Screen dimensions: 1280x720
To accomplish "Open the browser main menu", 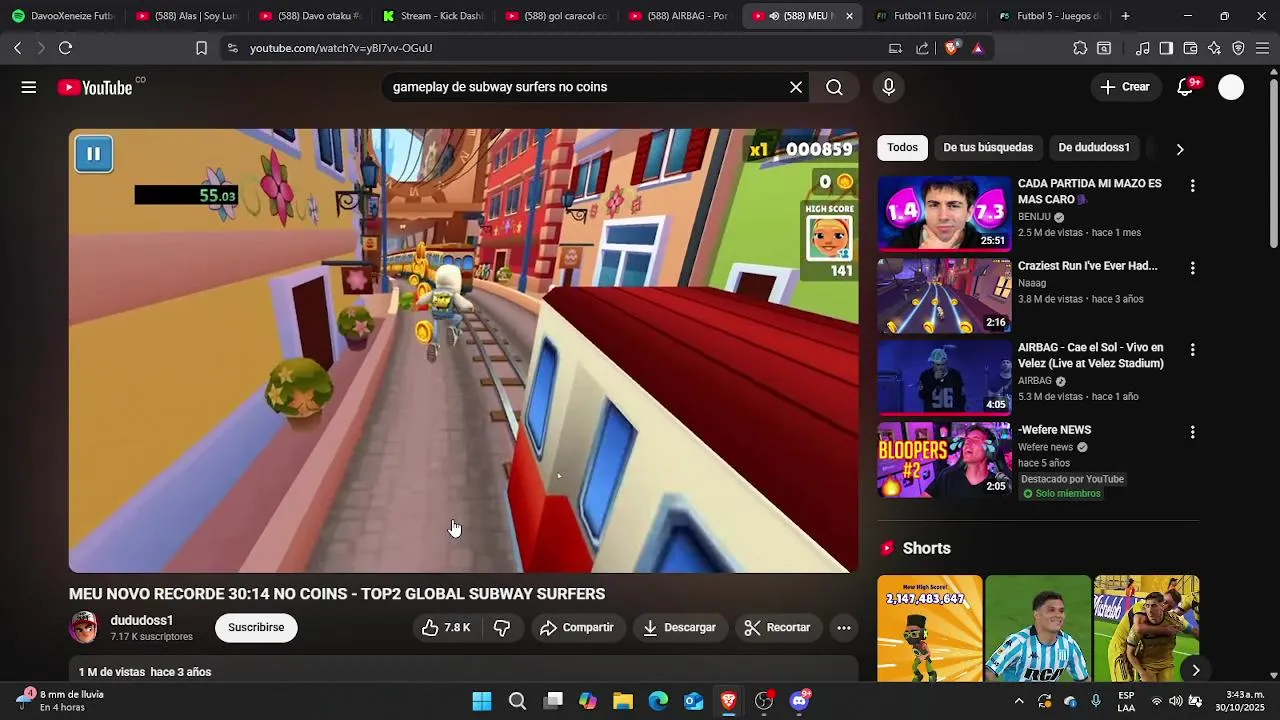I will coord(1262,48).
